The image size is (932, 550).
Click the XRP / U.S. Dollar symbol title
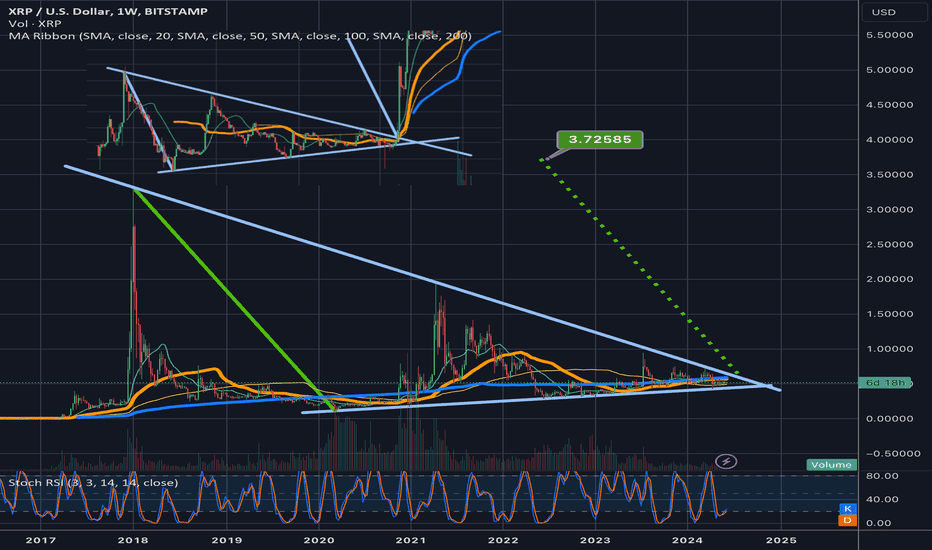click(108, 11)
